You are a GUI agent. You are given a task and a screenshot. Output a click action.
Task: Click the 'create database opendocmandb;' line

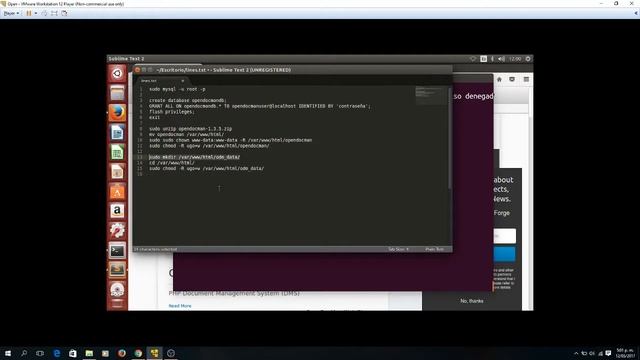(187, 100)
